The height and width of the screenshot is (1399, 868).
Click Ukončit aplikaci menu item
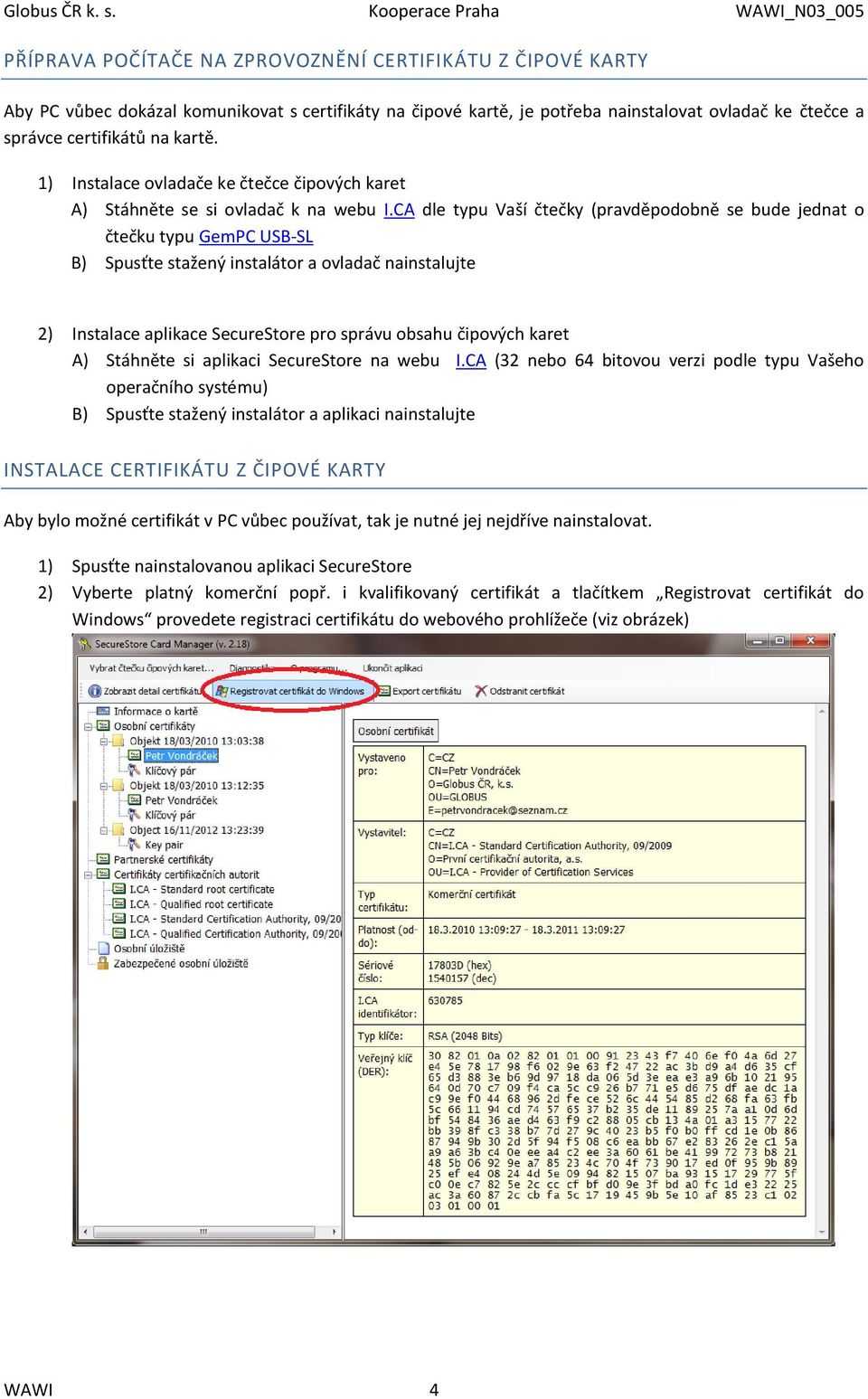pos(392,668)
